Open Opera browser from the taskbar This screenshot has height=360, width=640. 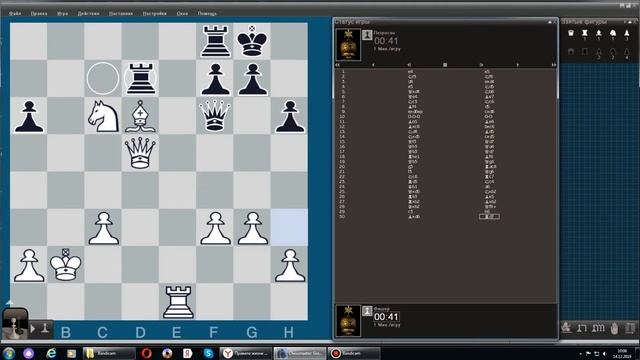(x=147, y=353)
